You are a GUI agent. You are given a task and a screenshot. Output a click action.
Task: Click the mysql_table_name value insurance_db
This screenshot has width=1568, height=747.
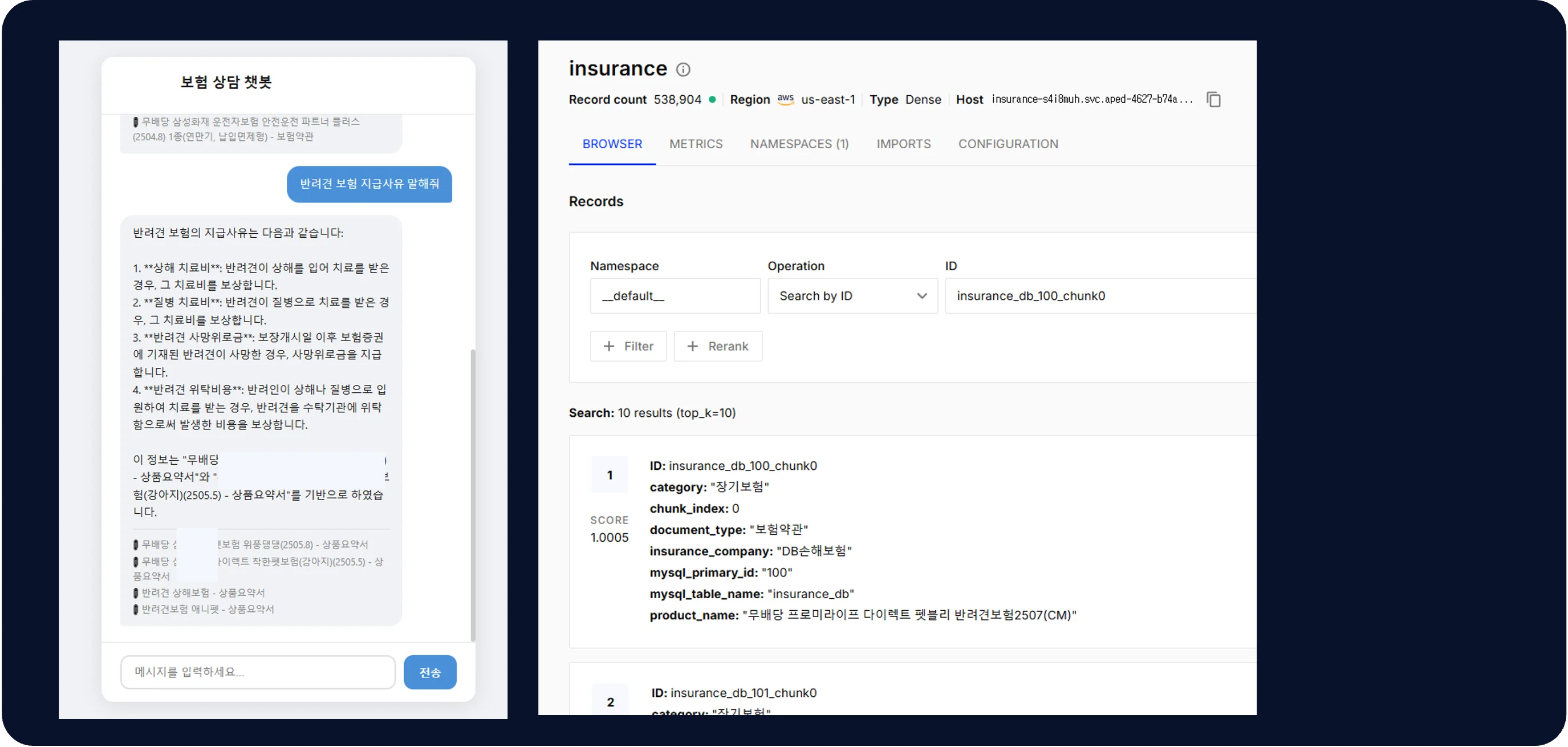point(810,594)
